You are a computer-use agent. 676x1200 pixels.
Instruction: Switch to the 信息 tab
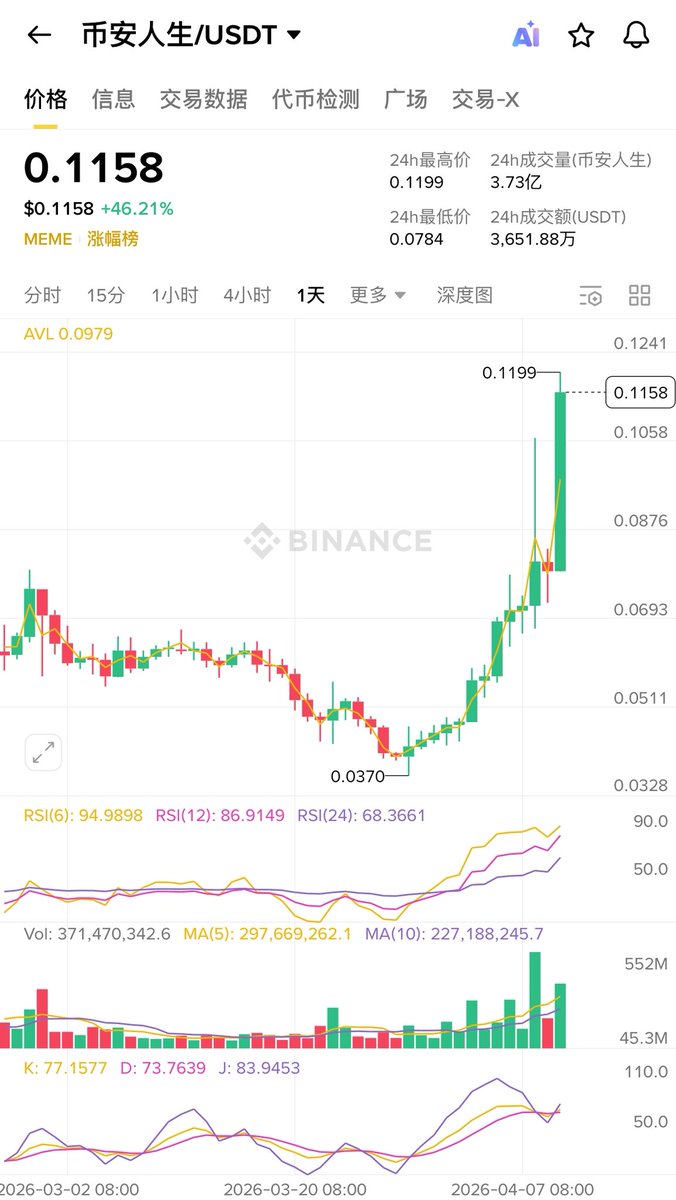click(x=113, y=99)
